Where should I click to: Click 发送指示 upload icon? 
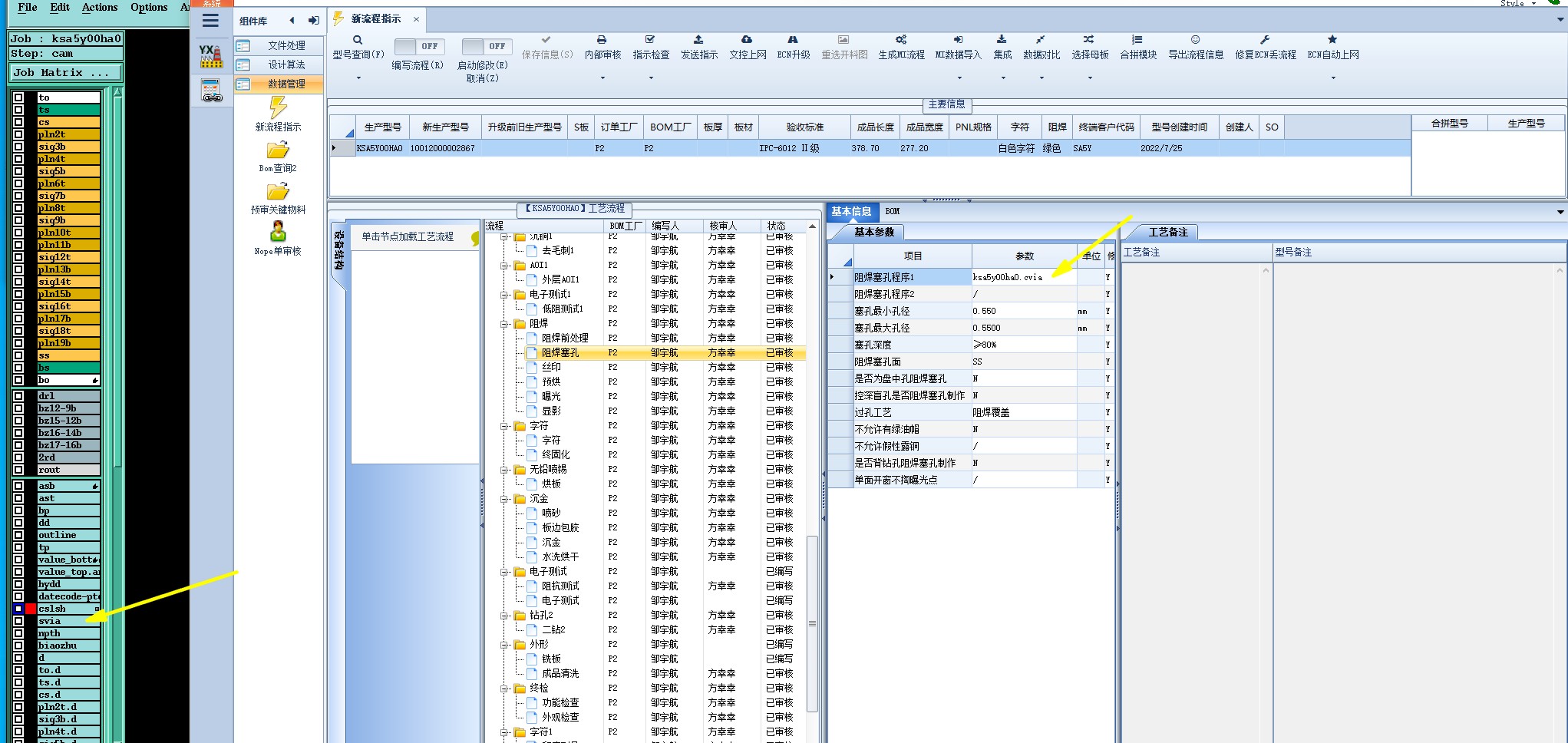[699, 47]
